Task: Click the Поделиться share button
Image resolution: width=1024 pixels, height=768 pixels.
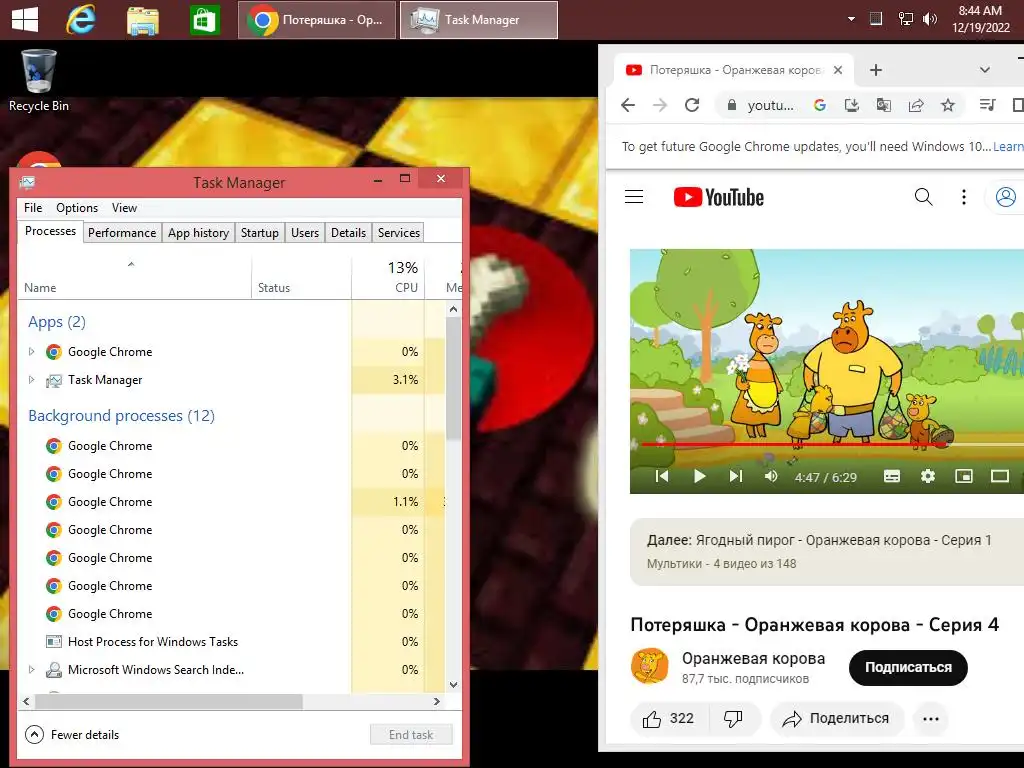Action: tap(837, 719)
